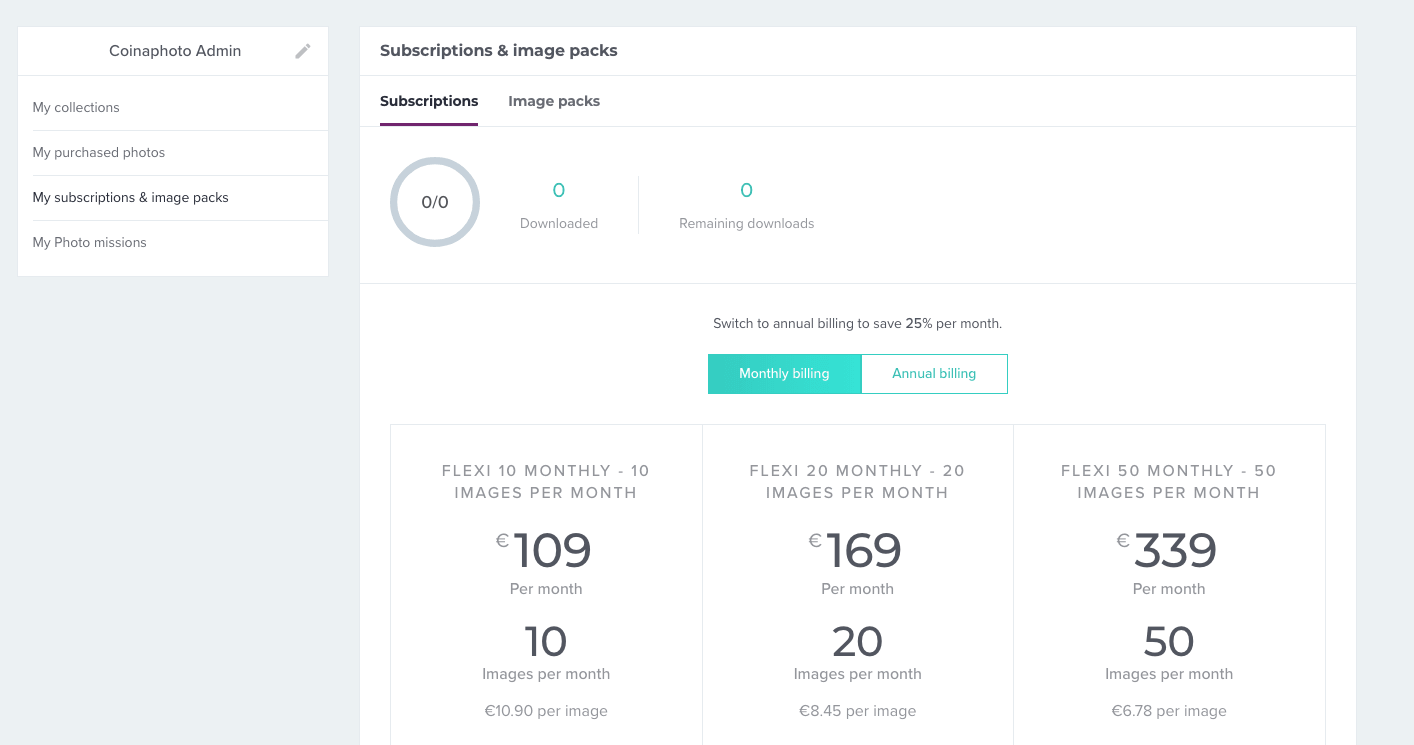Click the annual billing savings message
1414x745 pixels.
click(x=857, y=323)
